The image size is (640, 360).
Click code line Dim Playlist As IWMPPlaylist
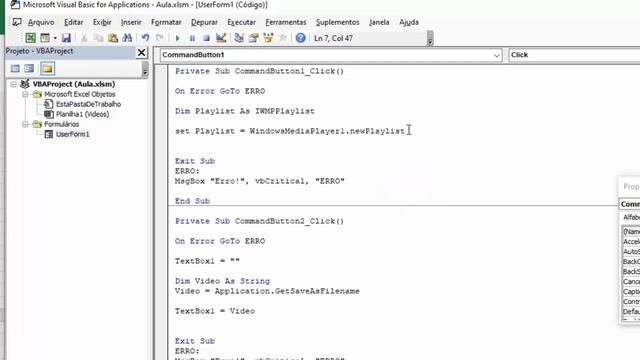click(245, 111)
